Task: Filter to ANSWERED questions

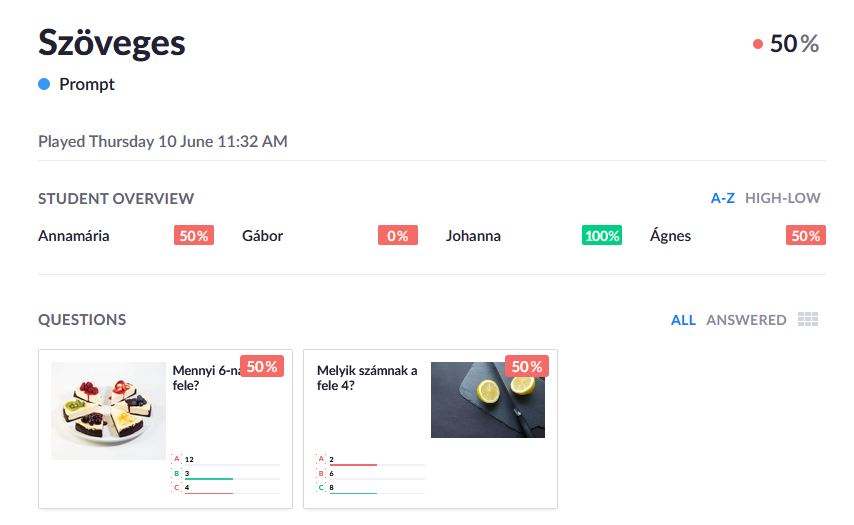Action: coord(746,320)
